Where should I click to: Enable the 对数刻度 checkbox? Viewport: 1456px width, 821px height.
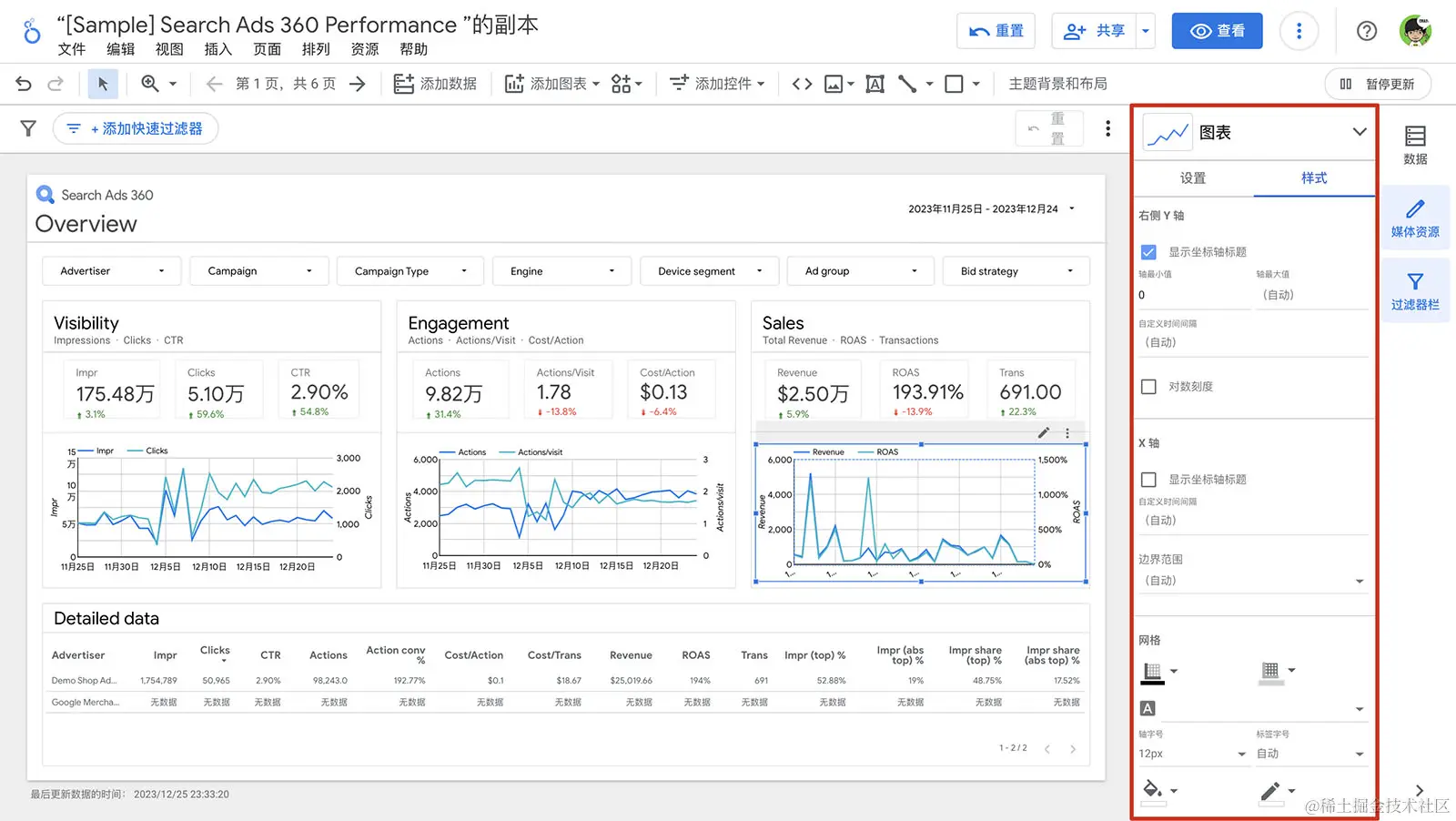click(x=1148, y=387)
